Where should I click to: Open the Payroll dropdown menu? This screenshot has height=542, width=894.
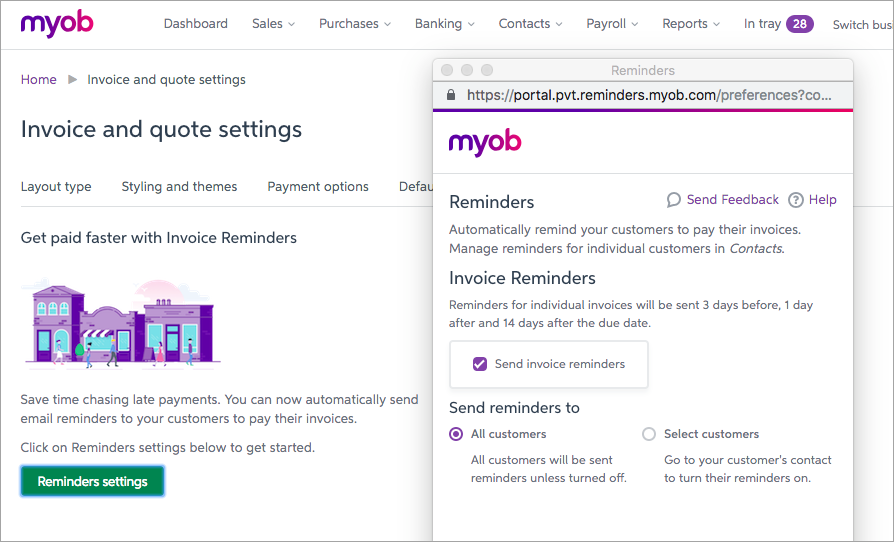pos(613,23)
